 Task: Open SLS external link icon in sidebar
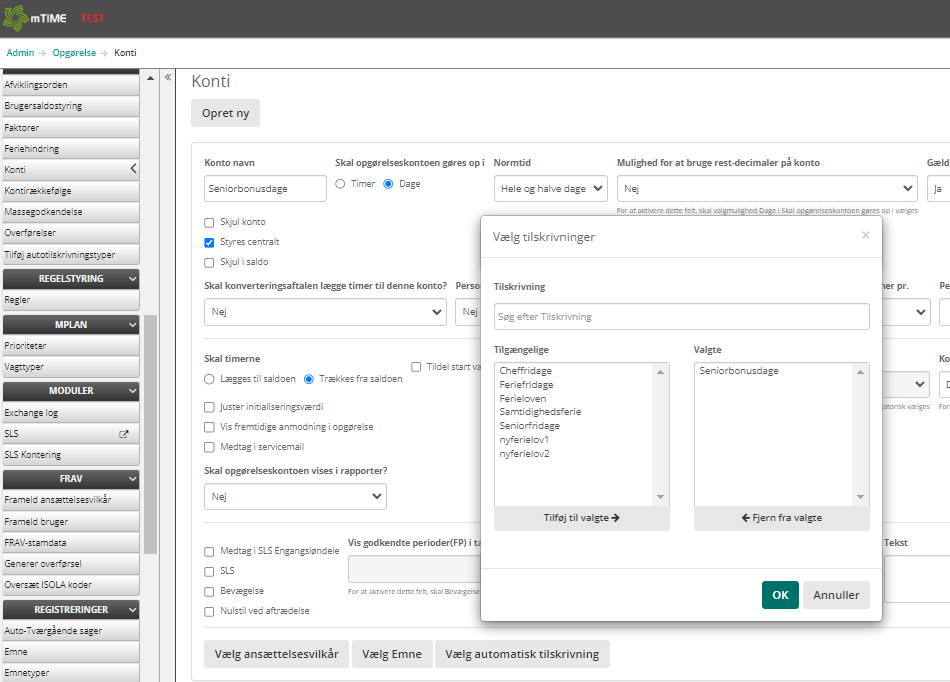124,434
